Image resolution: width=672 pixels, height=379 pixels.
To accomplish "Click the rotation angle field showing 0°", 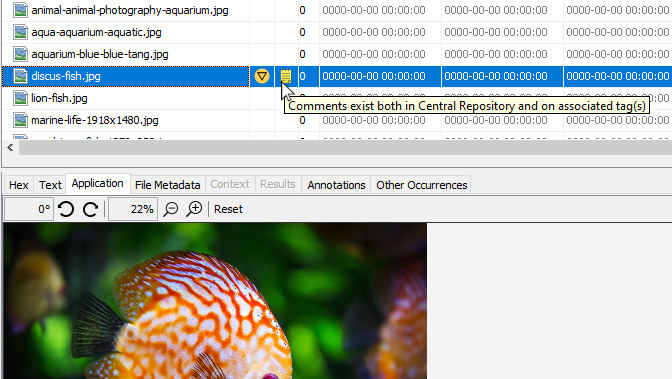I will click(29, 209).
